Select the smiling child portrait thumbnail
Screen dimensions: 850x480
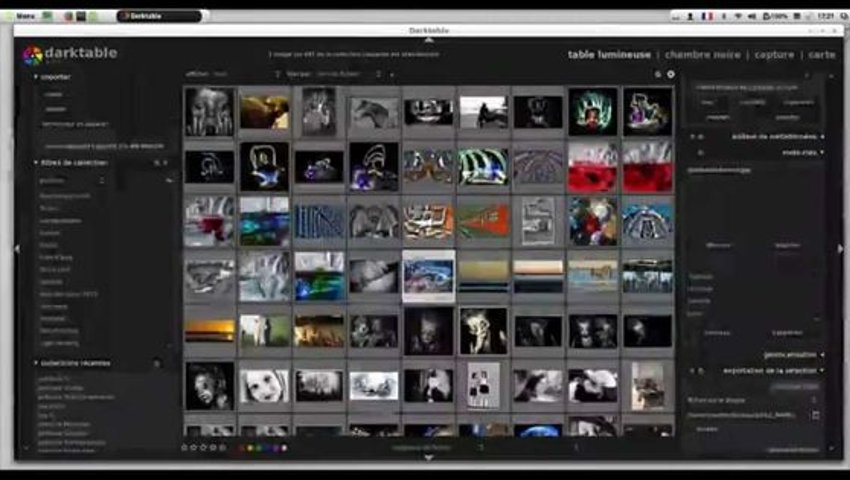coord(265,386)
